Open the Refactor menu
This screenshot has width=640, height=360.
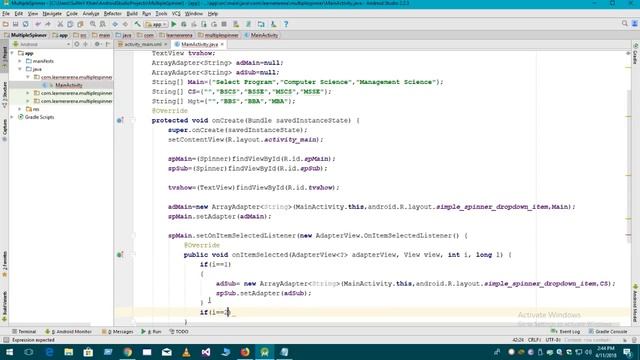pyautogui.click(x=112, y=13)
